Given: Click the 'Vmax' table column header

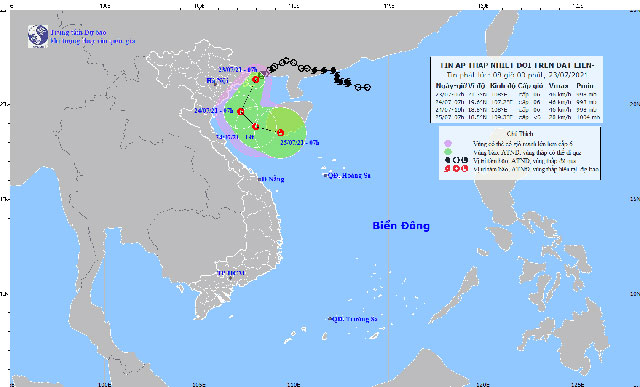Looking at the screenshot, I should pyautogui.click(x=557, y=86).
